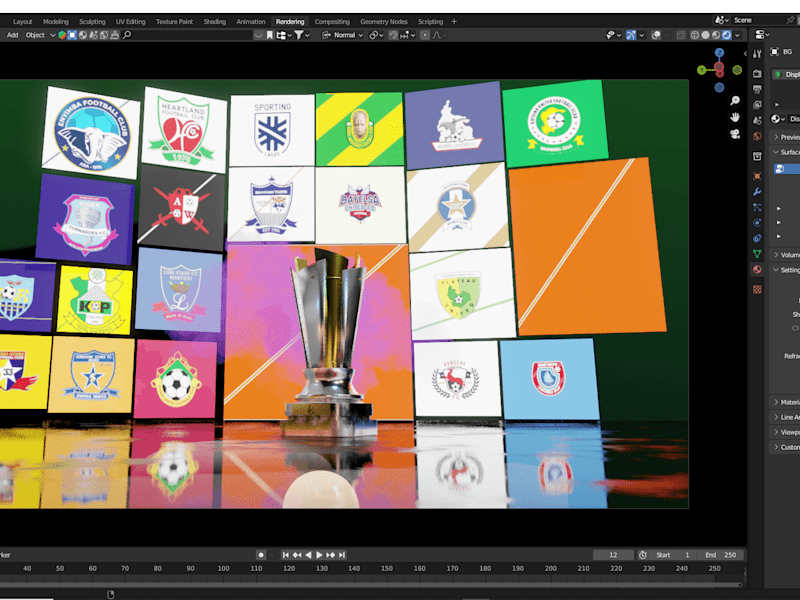The image size is (800, 600).
Task: Expand the Preview panel
Action: click(x=786, y=137)
